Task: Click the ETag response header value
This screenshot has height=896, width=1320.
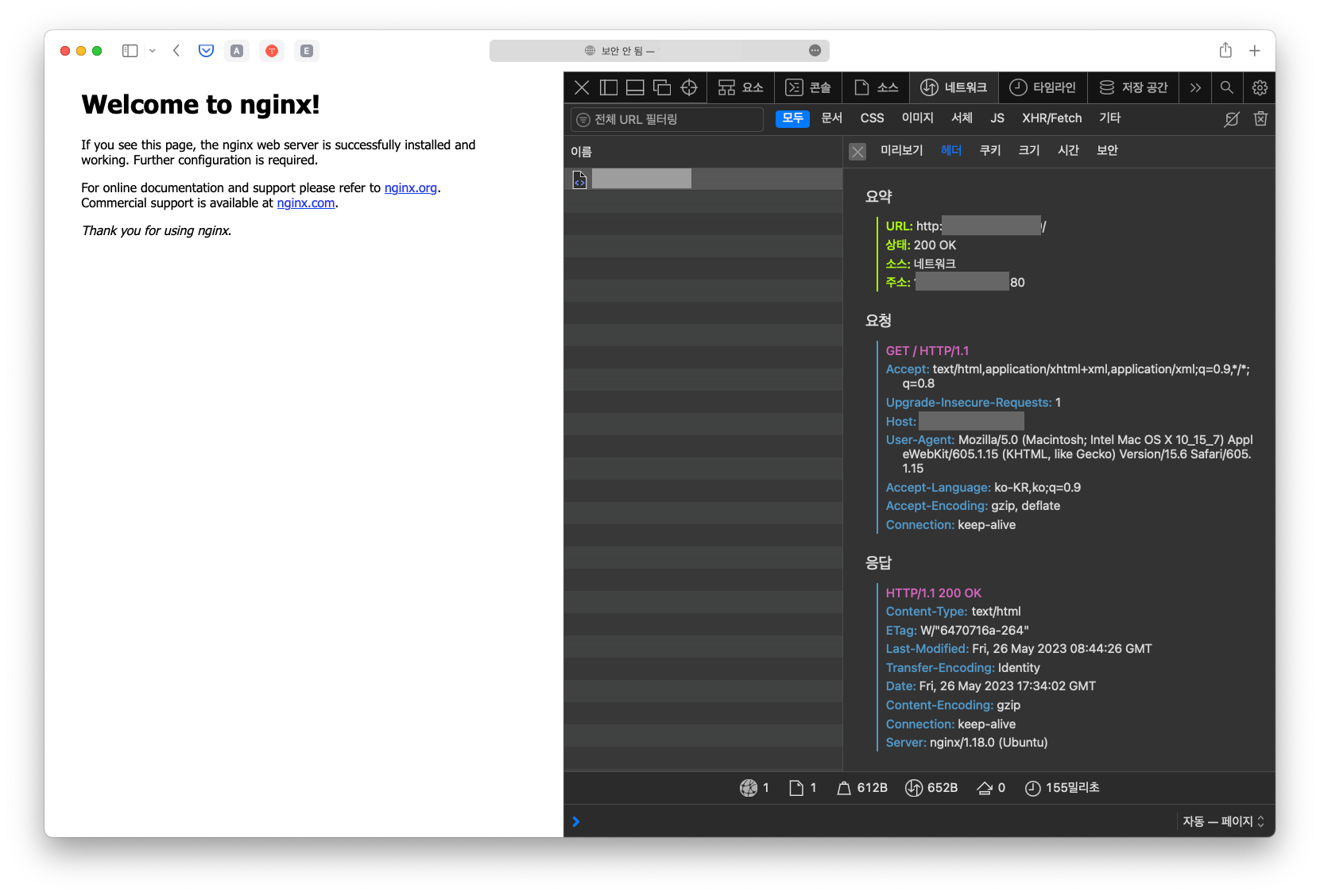Action: [x=974, y=631]
